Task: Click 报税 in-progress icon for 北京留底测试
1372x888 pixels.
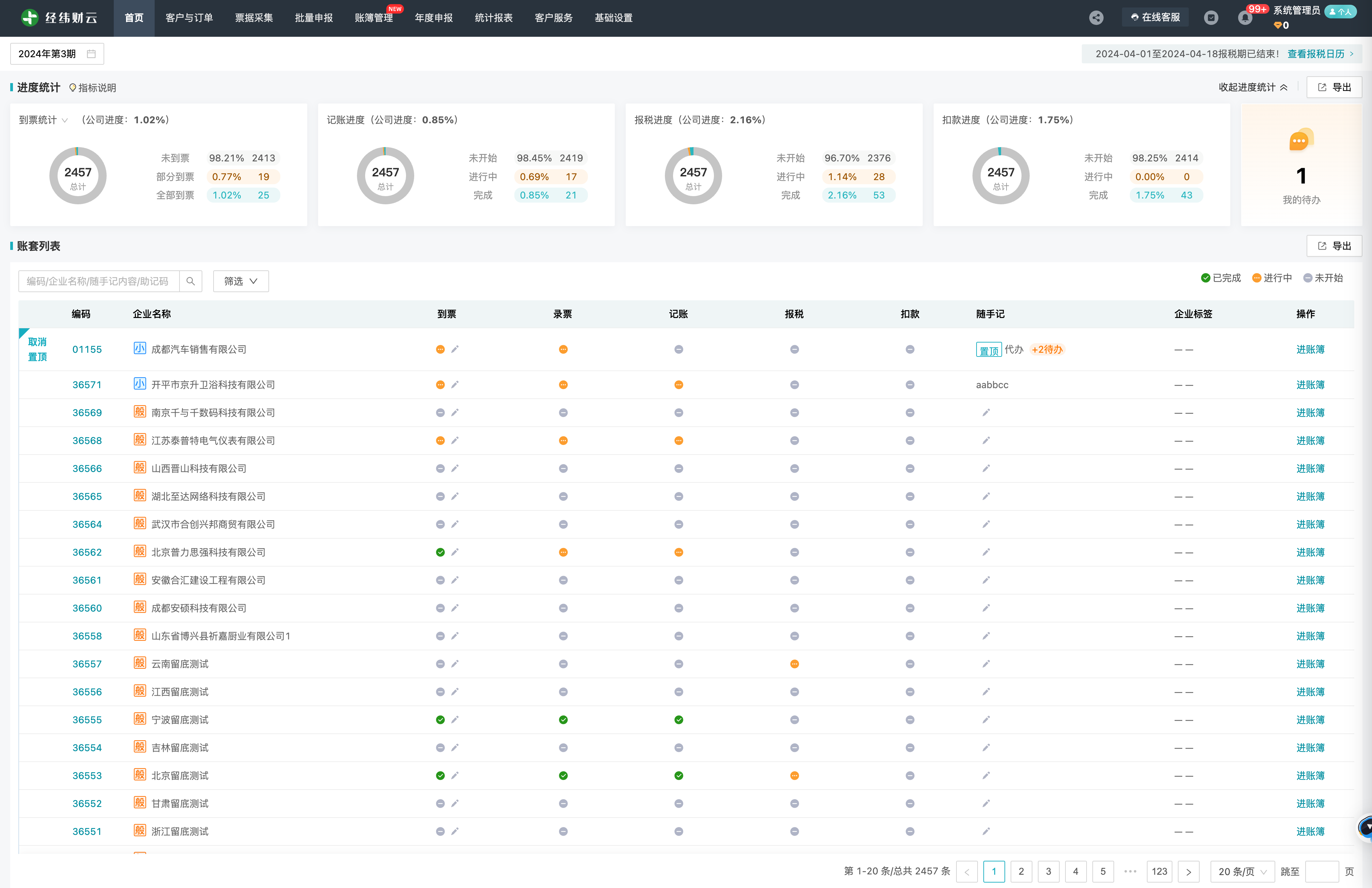Action: 794,776
